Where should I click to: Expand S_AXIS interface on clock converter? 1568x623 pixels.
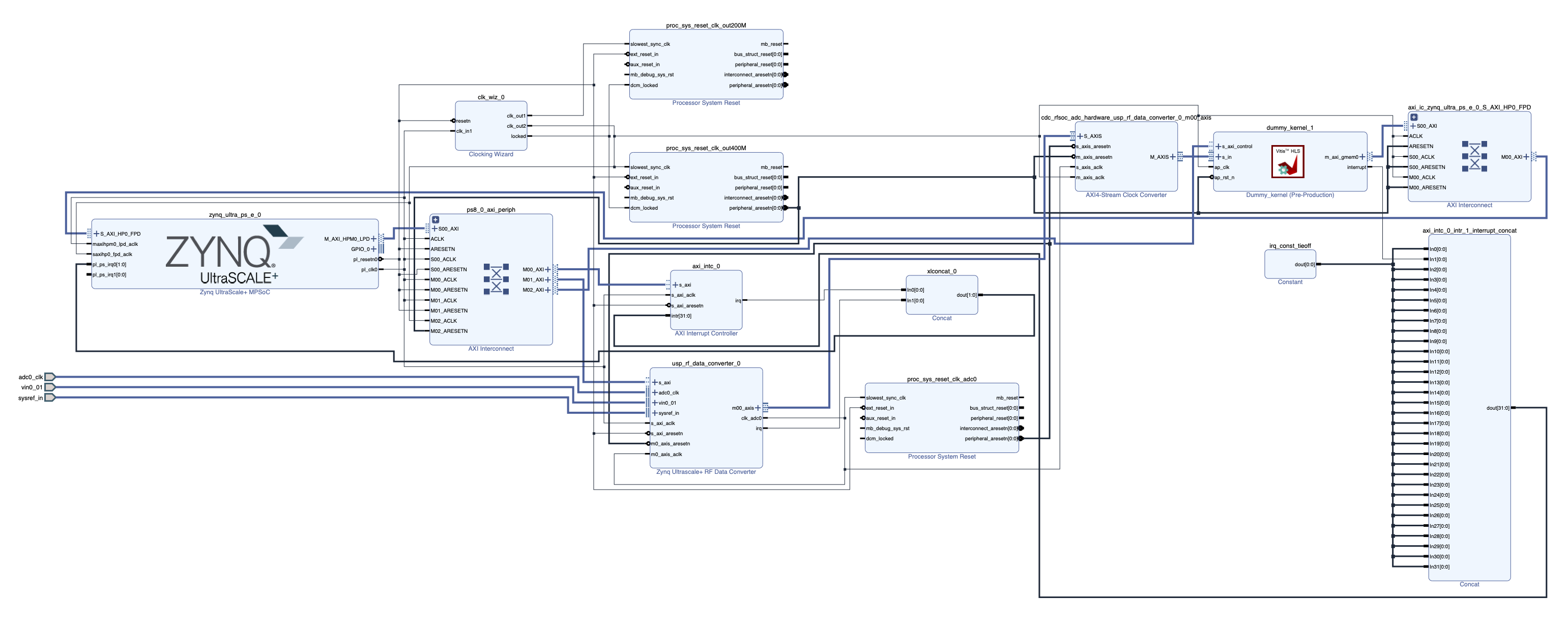(x=1080, y=136)
